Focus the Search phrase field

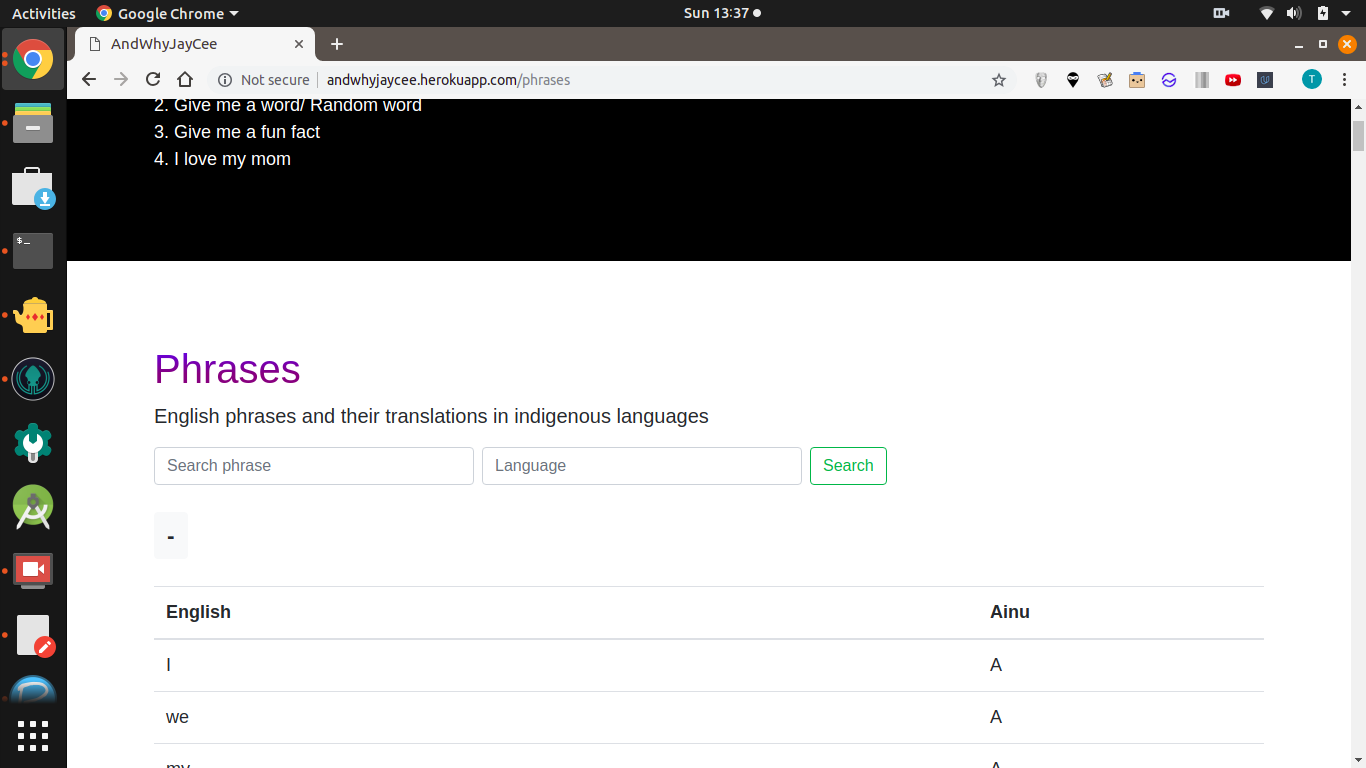[314, 466]
